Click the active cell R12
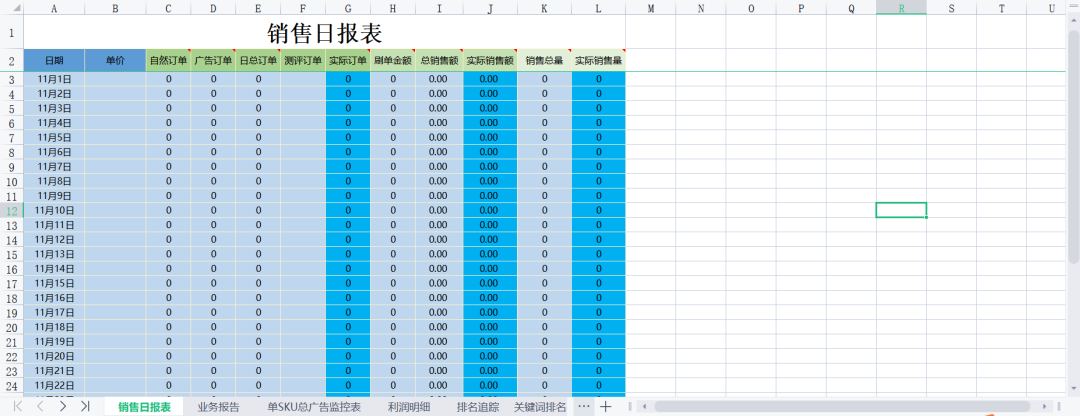 point(901,210)
